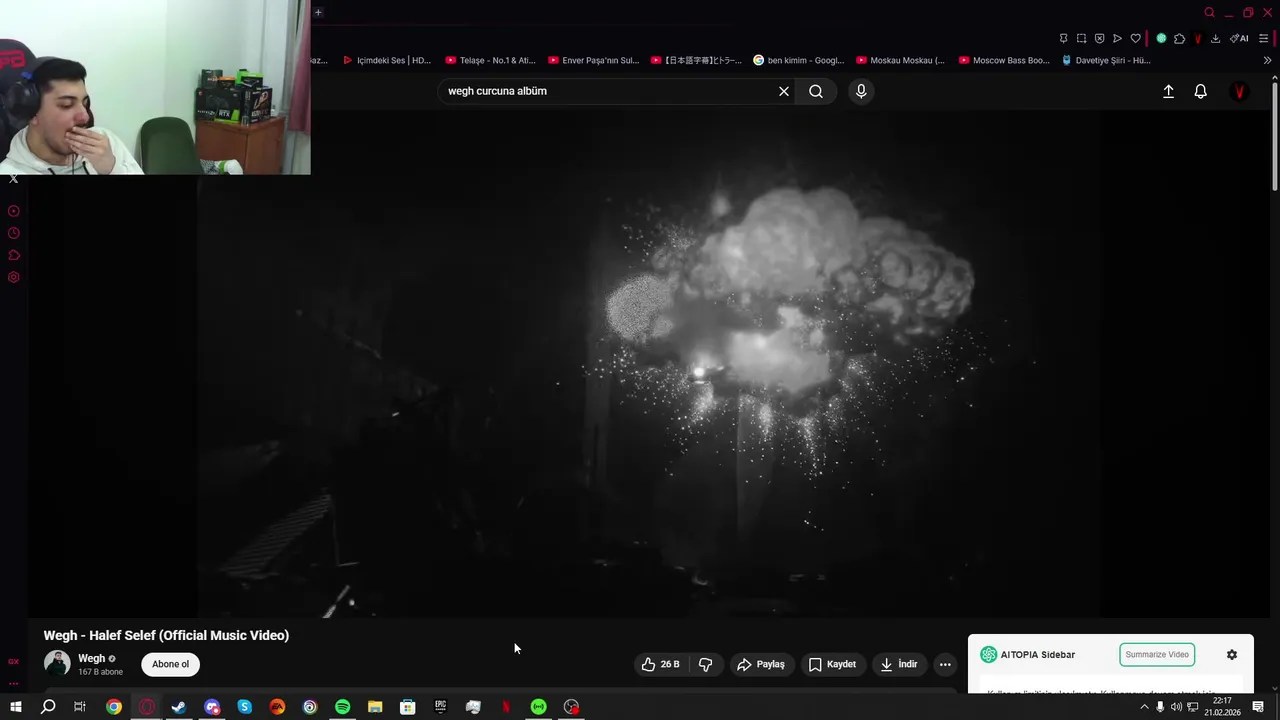Open Windows taskbar search

(x=48, y=707)
